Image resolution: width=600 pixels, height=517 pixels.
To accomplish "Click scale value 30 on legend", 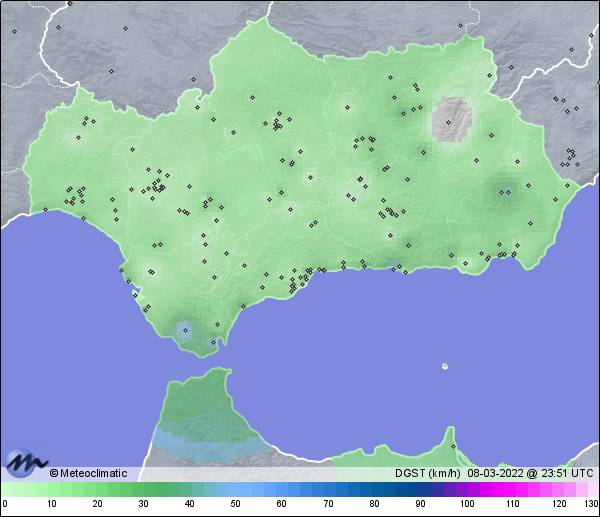I will point(143,504).
